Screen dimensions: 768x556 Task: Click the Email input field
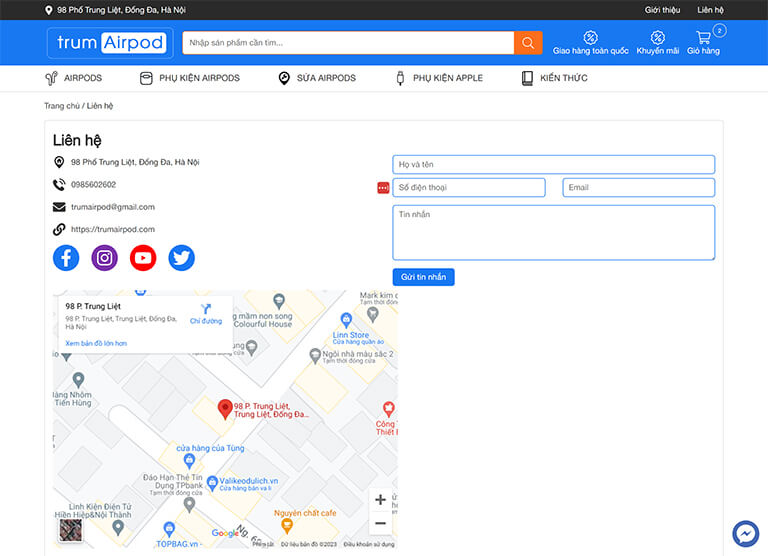click(x=638, y=187)
